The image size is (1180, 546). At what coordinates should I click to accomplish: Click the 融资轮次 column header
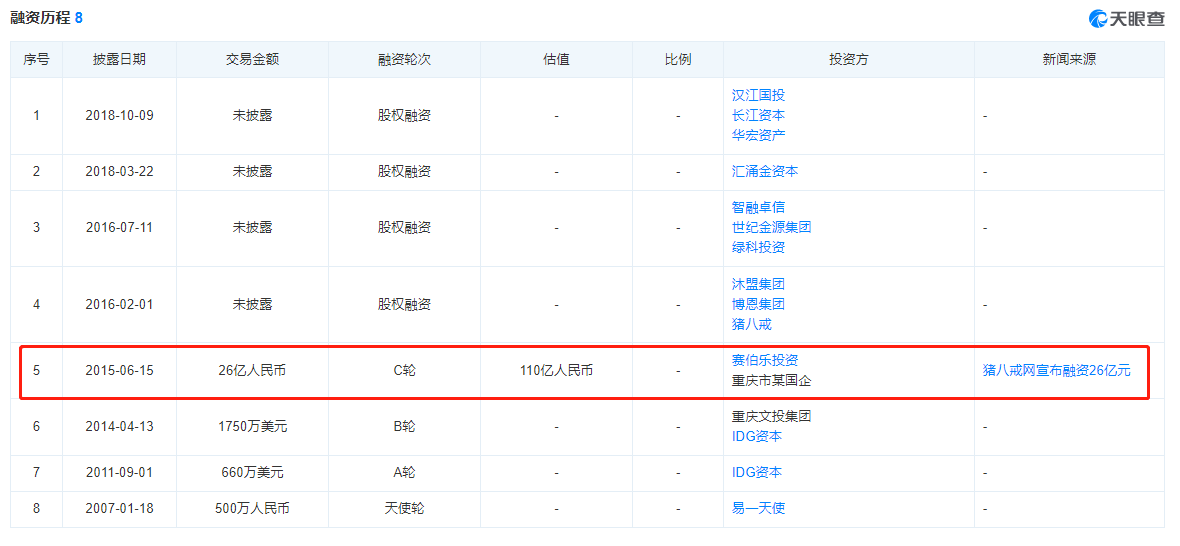click(x=405, y=60)
